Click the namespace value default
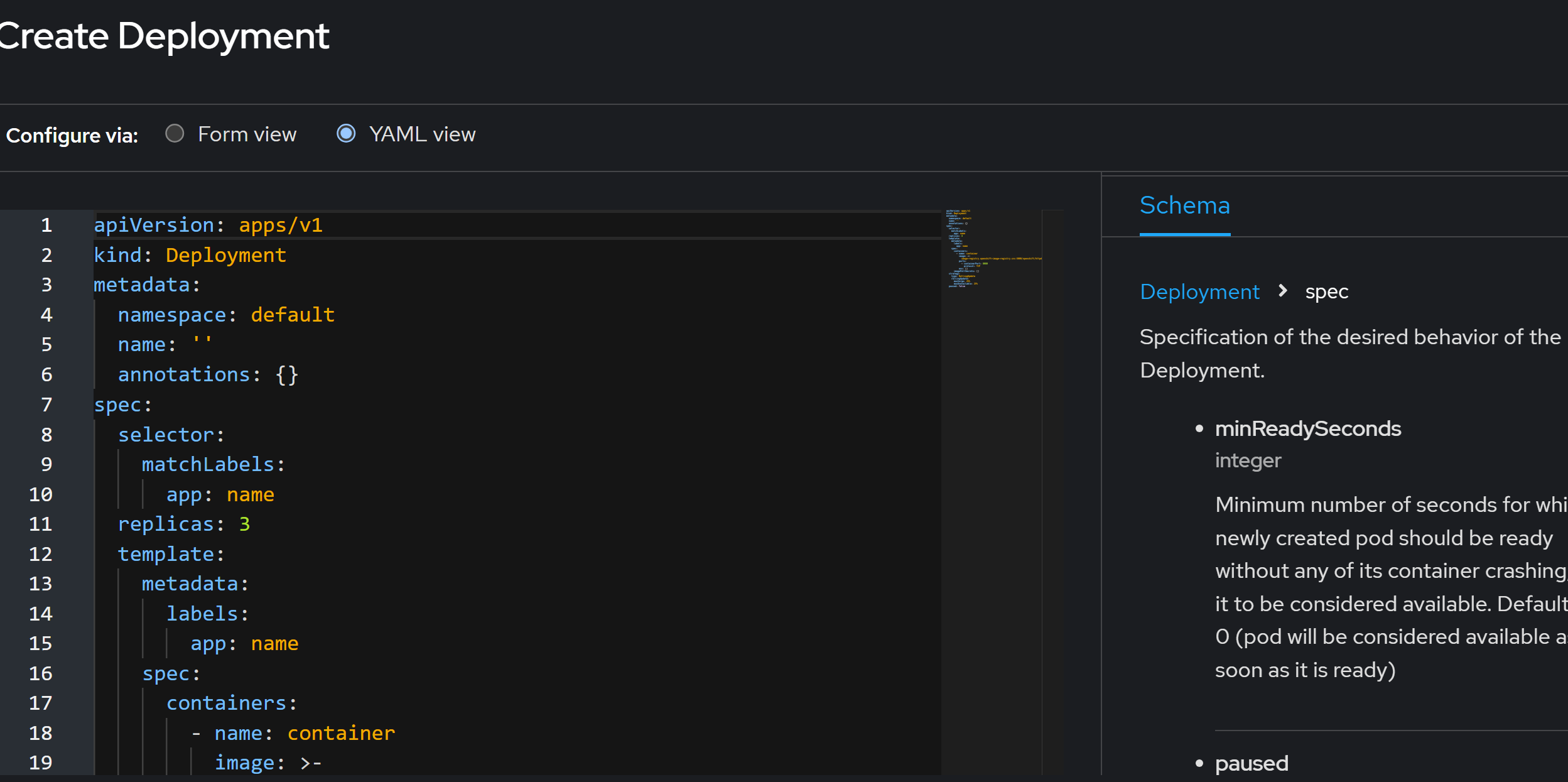 click(x=293, y=315)
